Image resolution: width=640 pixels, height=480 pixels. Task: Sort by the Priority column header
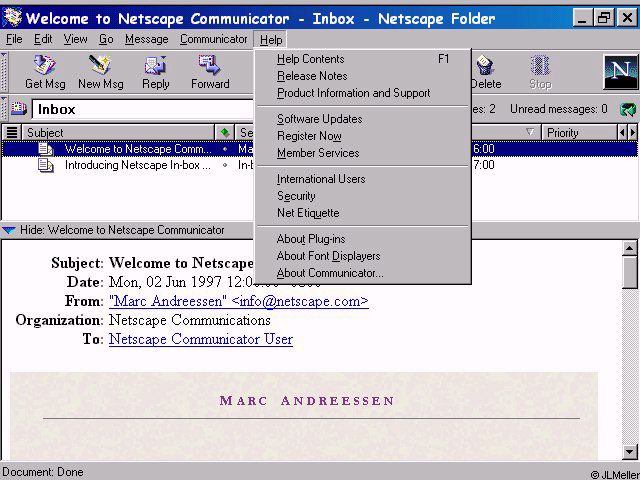click(x=579, y=132)
